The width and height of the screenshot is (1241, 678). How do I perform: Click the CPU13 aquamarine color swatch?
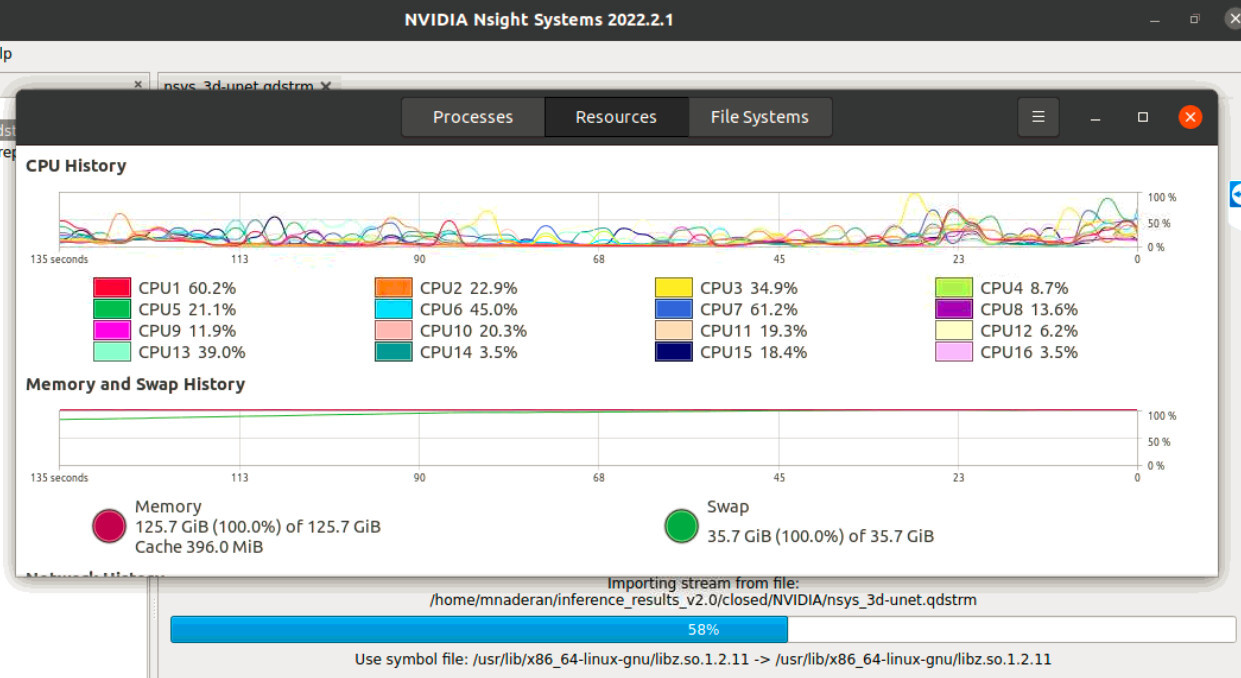(x=112, y=352)
